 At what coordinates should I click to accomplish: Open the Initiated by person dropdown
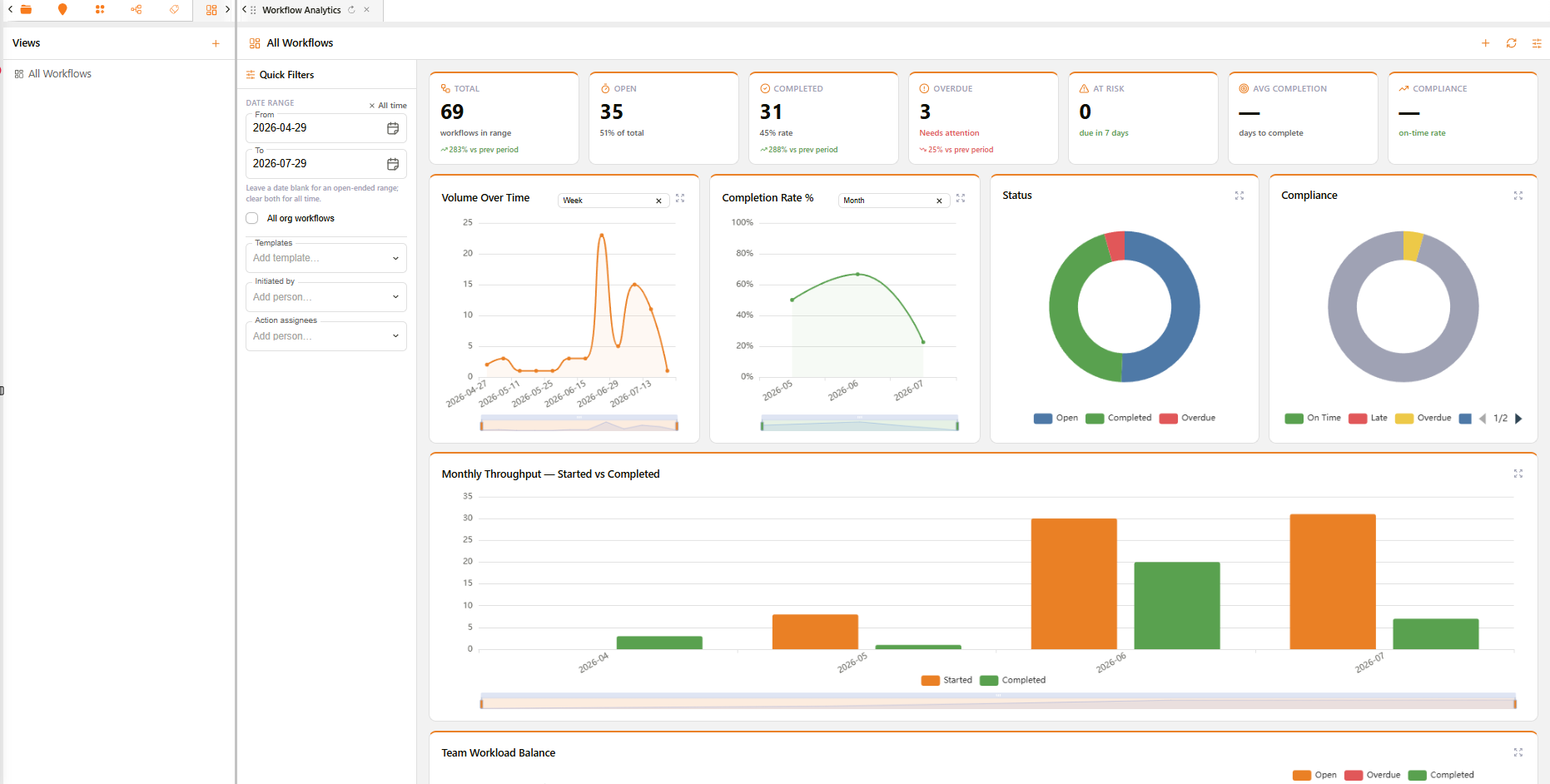[x=326, y=297]
